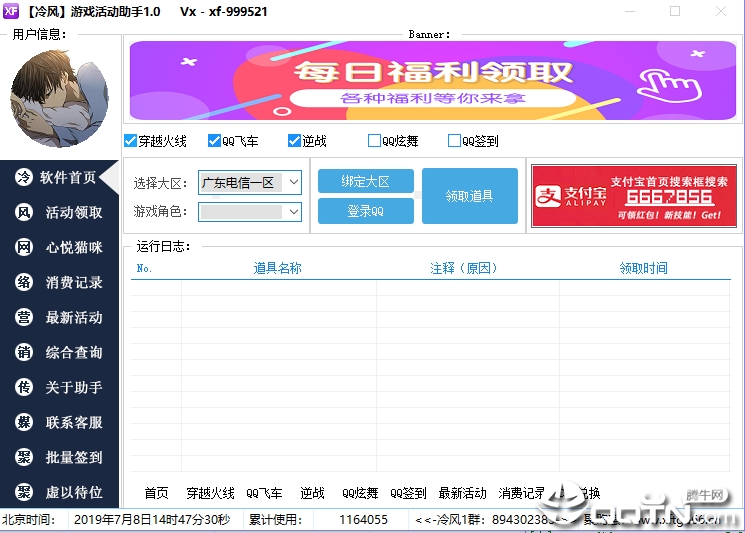Switch to the 逆战 bottom tab
The height and width of the screenshot is (533, 745).
pyautogui.click(x=312, y=493)
